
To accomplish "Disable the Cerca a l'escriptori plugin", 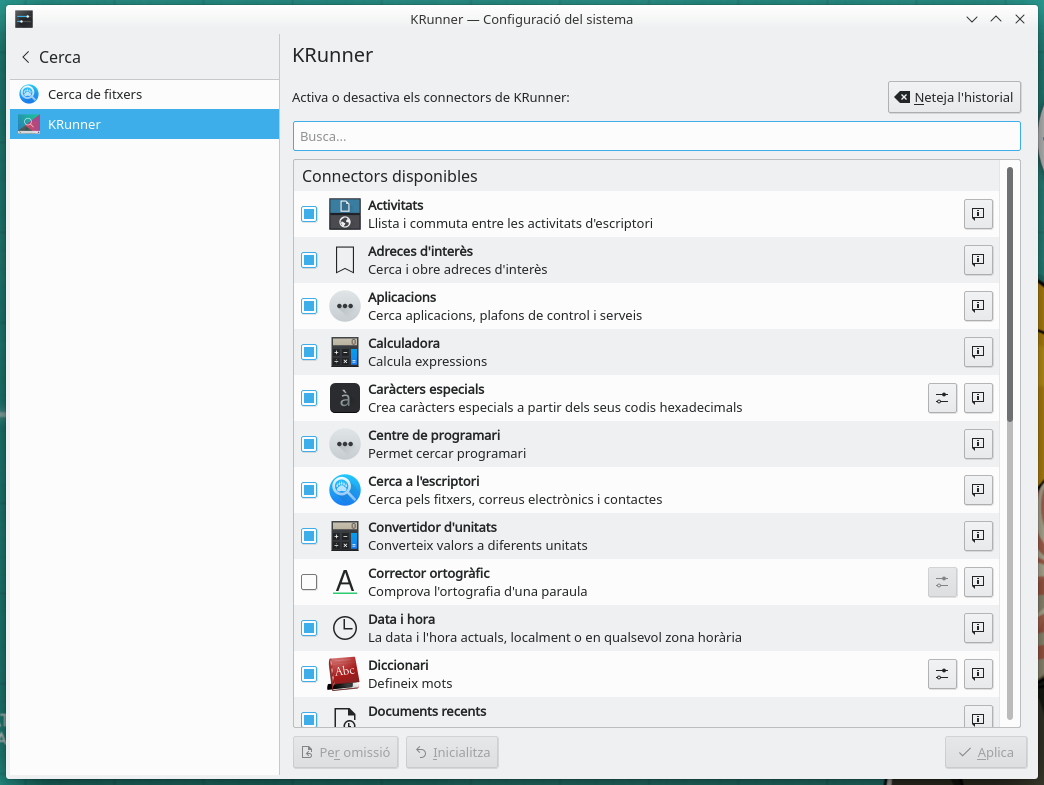I will tap(309, 490).
